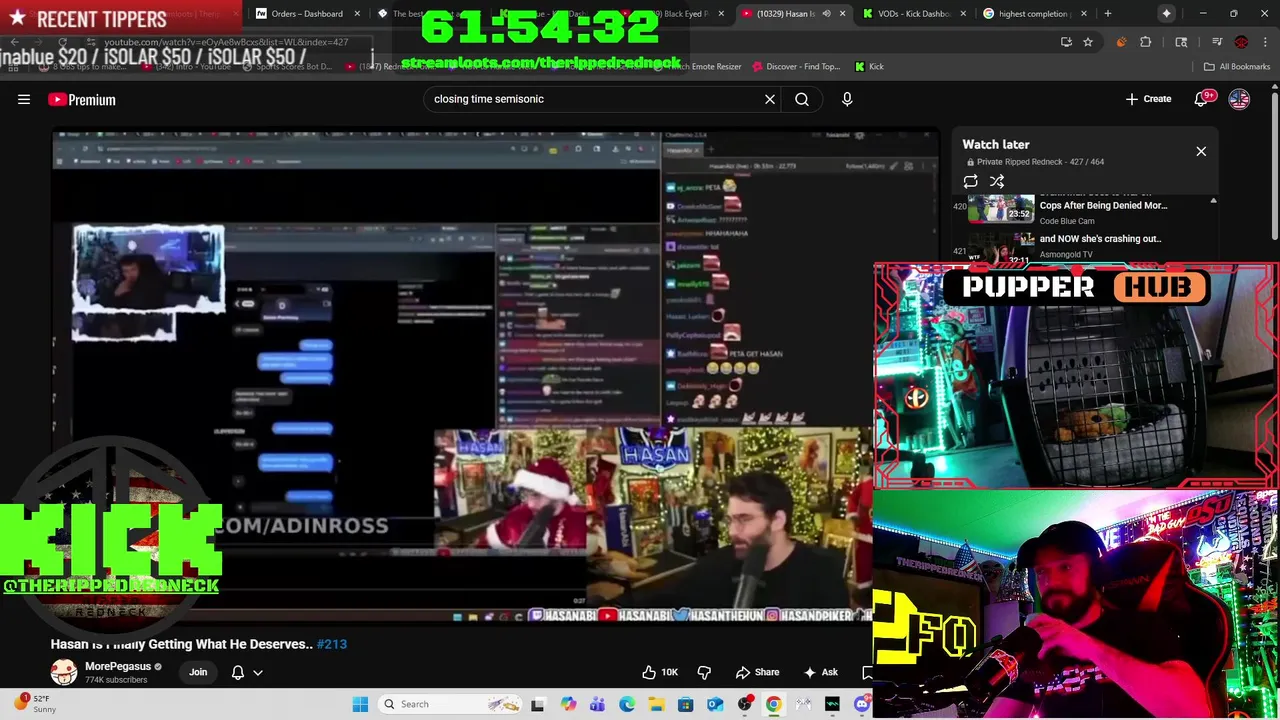Open Windows Start menu
The image size is (1280, 720).
360,704
